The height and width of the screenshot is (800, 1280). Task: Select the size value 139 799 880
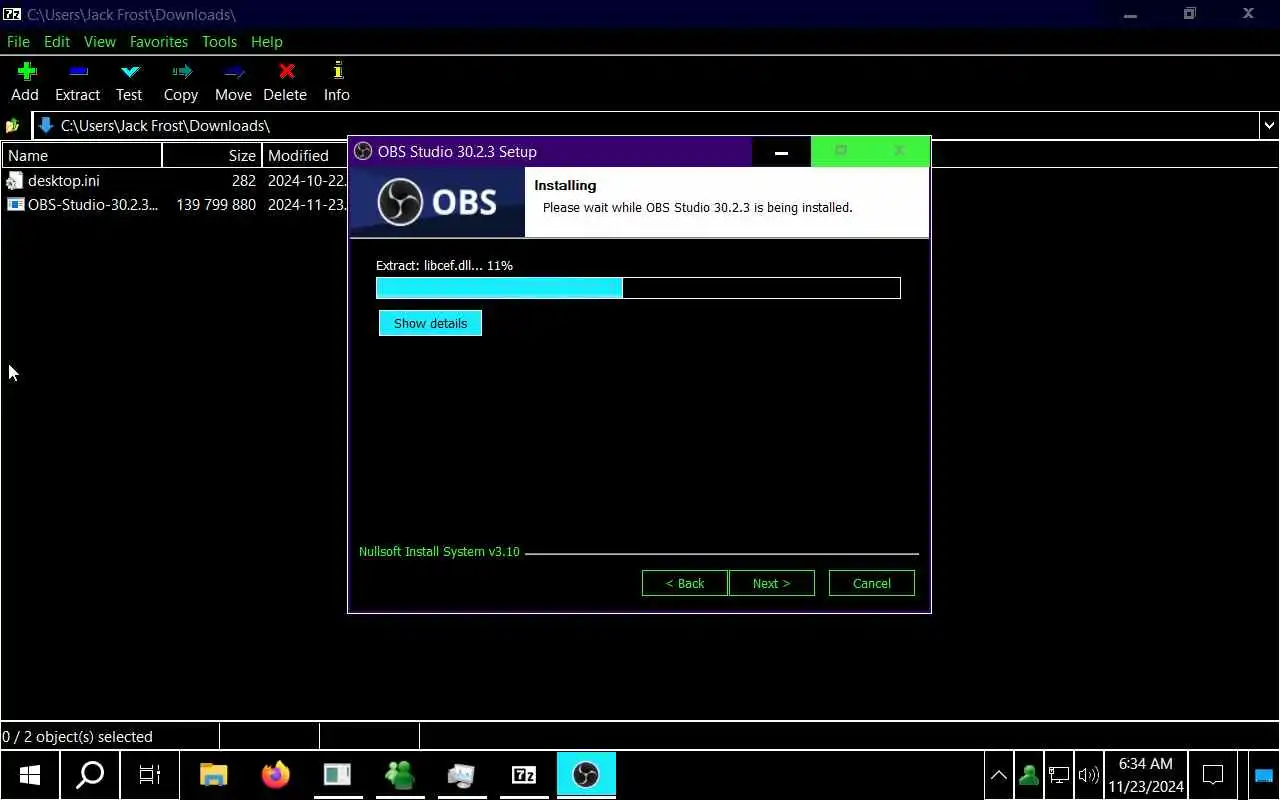point(216,205)
